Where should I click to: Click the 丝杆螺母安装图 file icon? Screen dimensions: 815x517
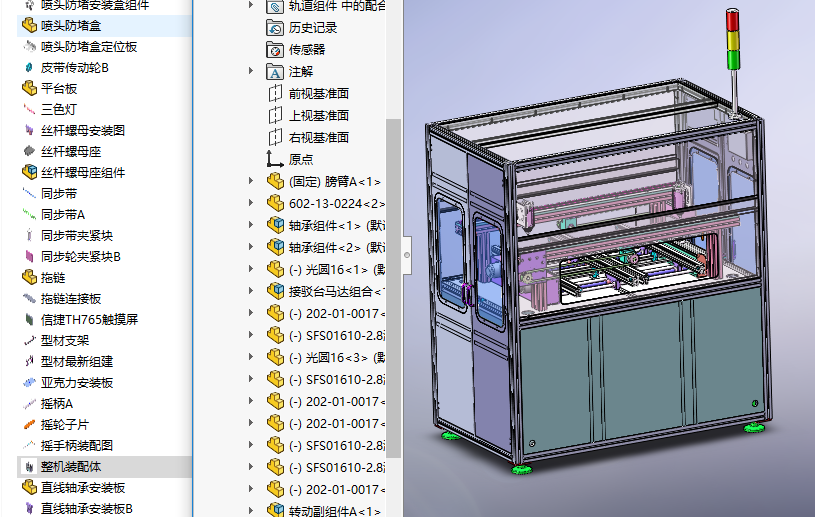pos(29,130)
